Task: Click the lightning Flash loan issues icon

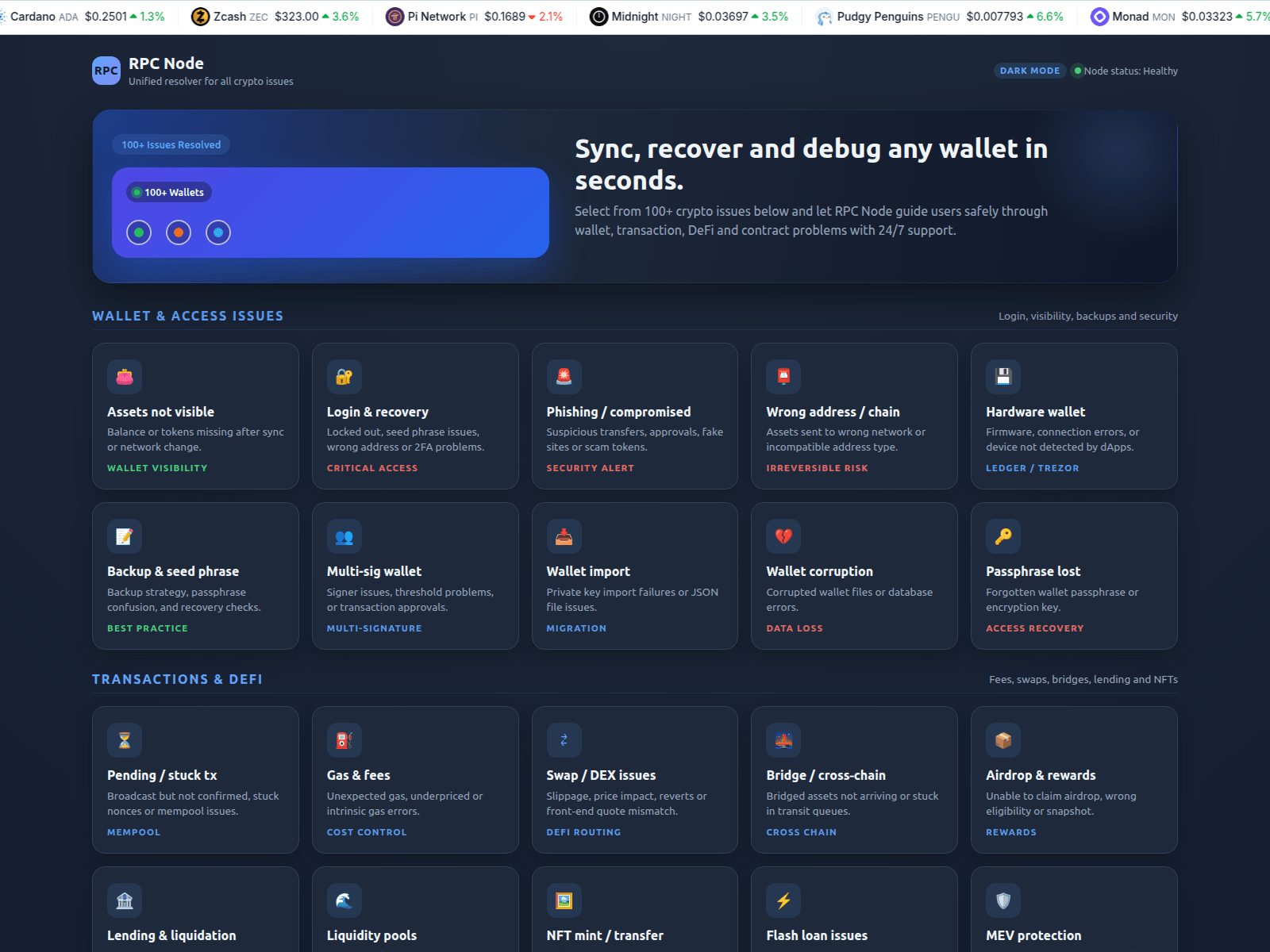Action: click(783, 900)
